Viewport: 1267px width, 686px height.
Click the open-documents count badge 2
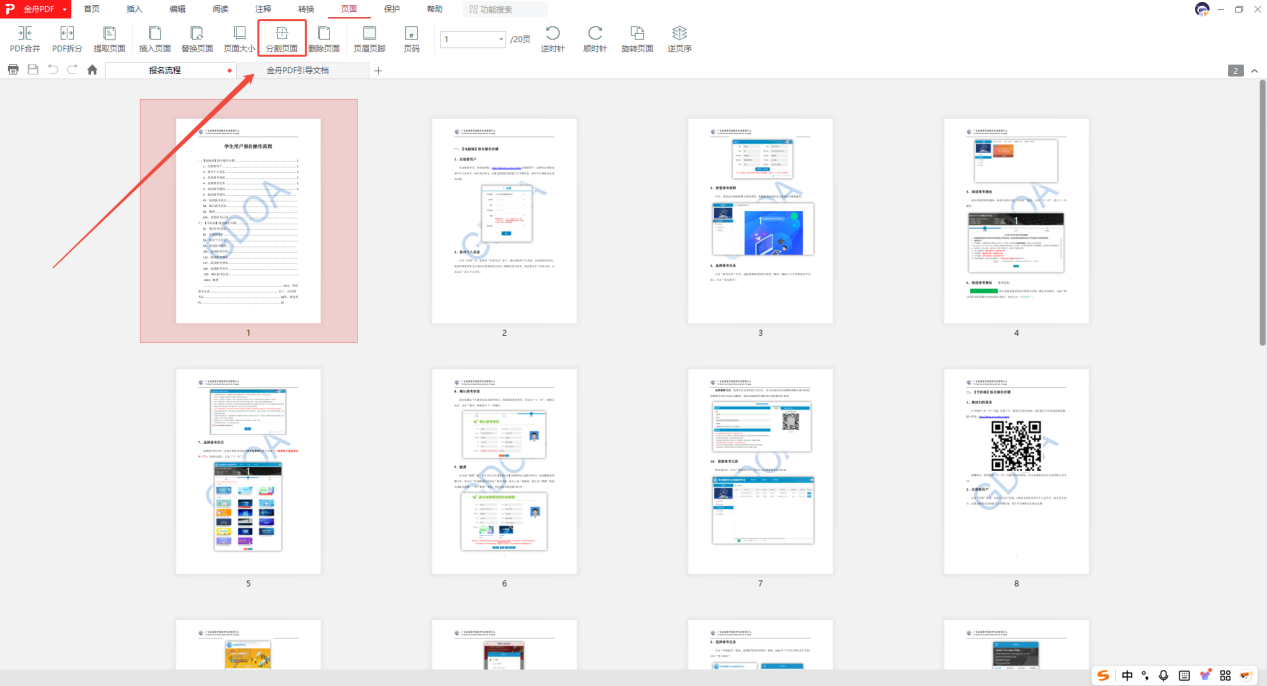tap(1236, 70)
